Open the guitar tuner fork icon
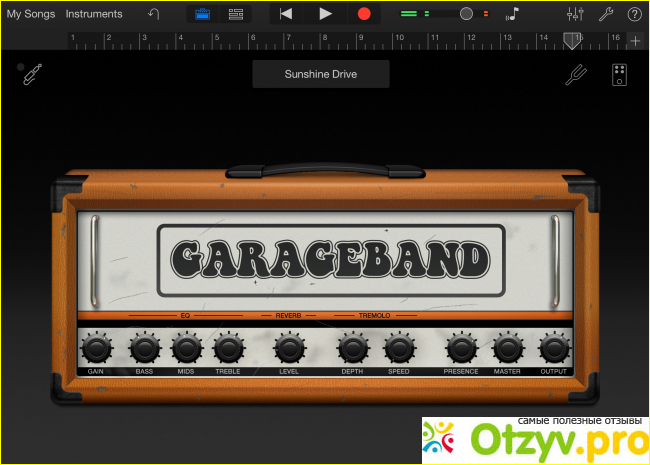This screenshot has width=650, height=465. (x=576, y=75)
